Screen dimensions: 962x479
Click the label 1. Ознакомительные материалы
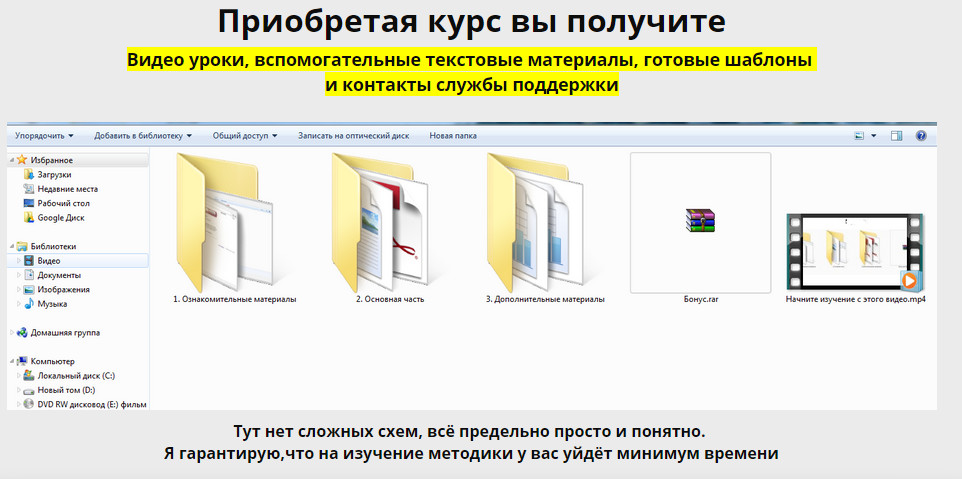click(234, 299)
